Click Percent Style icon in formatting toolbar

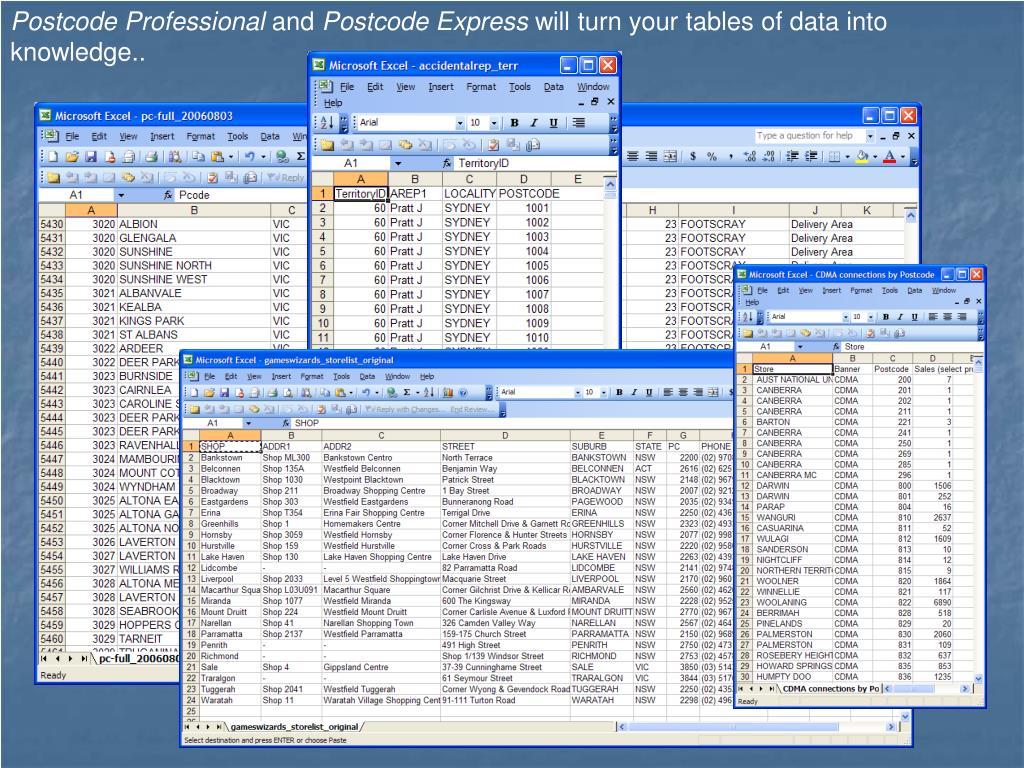[711, 156]
